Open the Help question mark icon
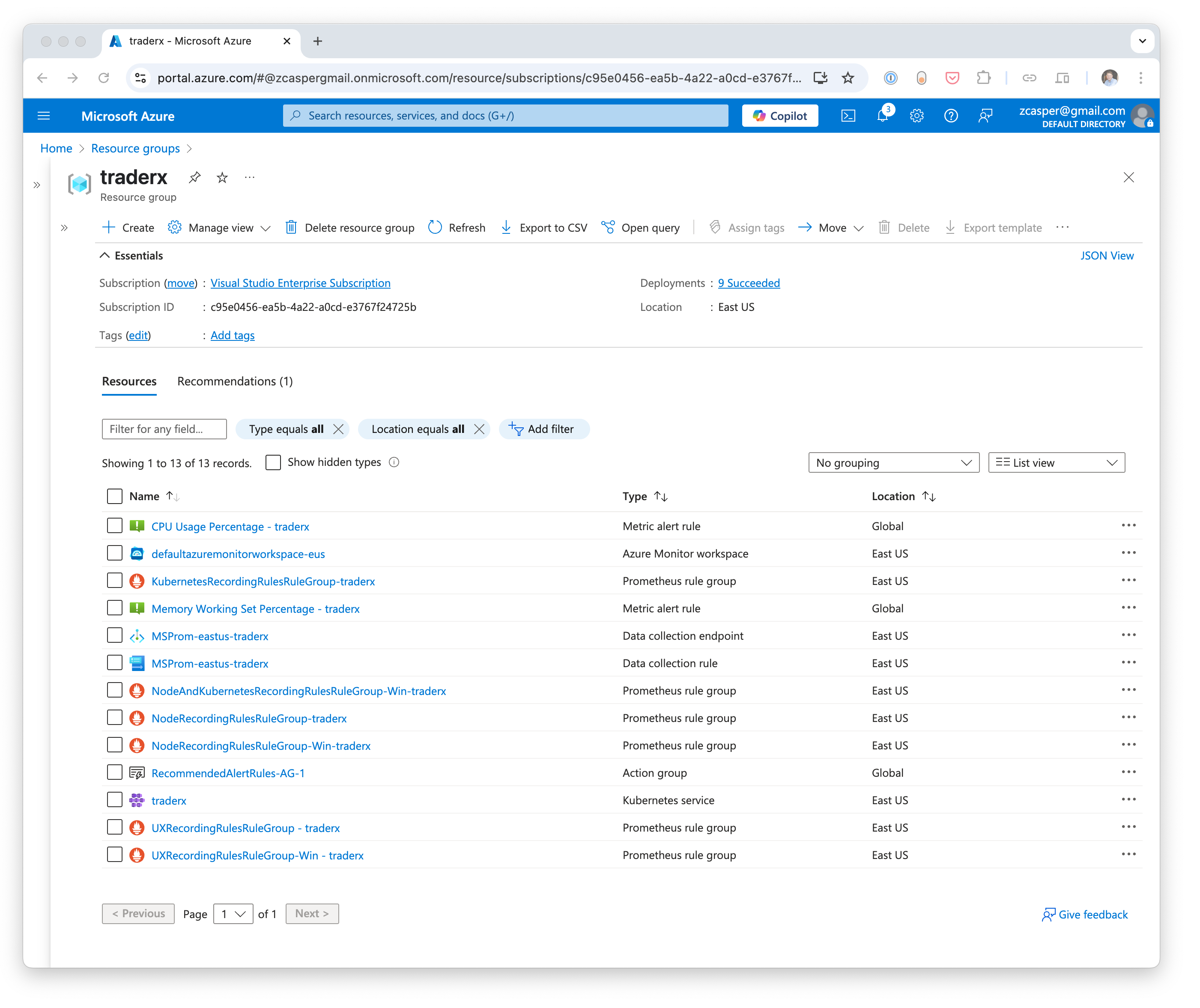 coord(951,116)
